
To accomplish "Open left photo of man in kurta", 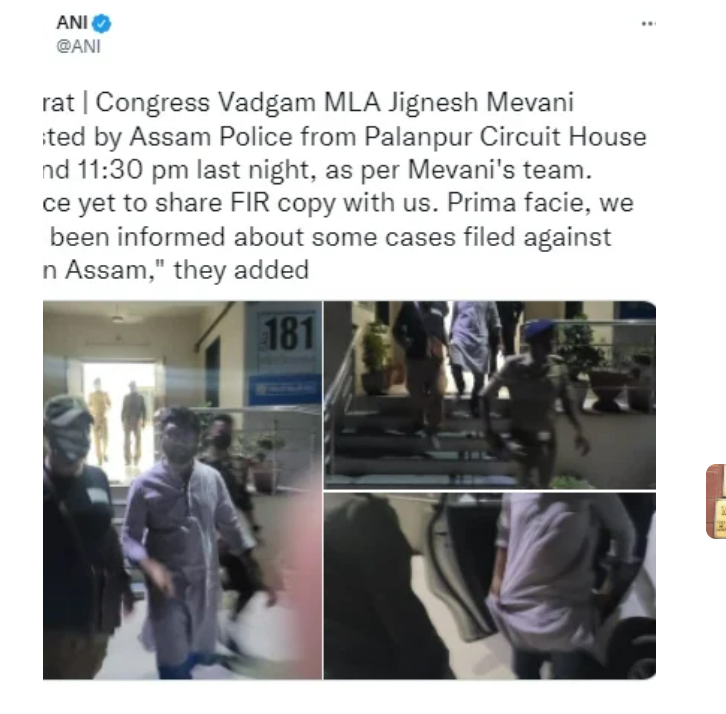I will tap(182, 490).
